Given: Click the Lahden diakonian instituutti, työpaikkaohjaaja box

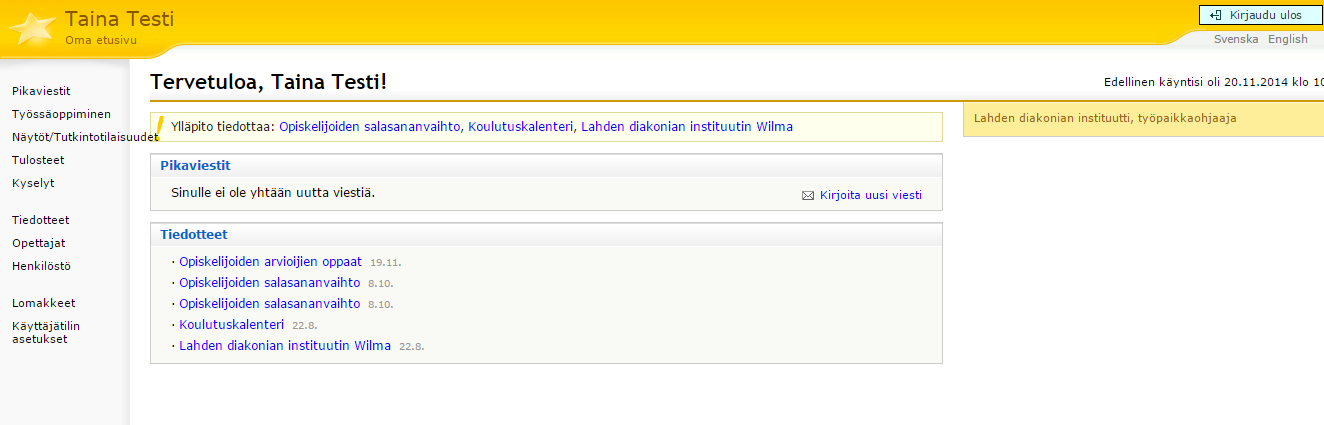Looking at the screenshot, I should tap(1143, 118).
